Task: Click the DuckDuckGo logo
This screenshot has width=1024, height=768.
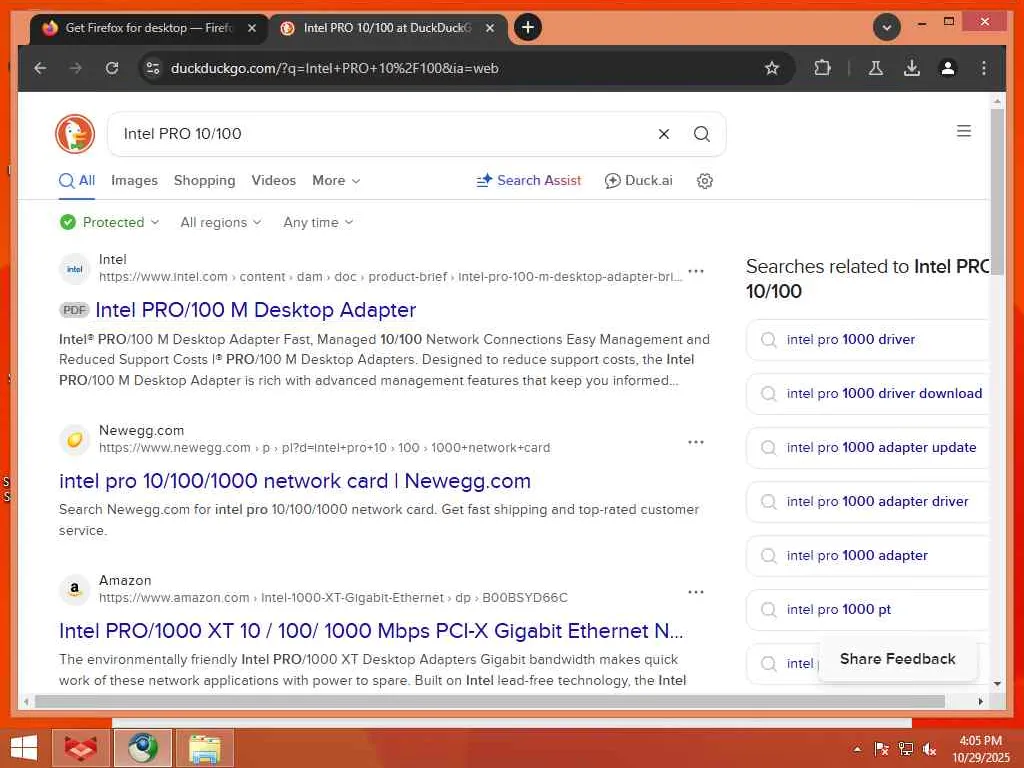Action: (x=75, y=134)
